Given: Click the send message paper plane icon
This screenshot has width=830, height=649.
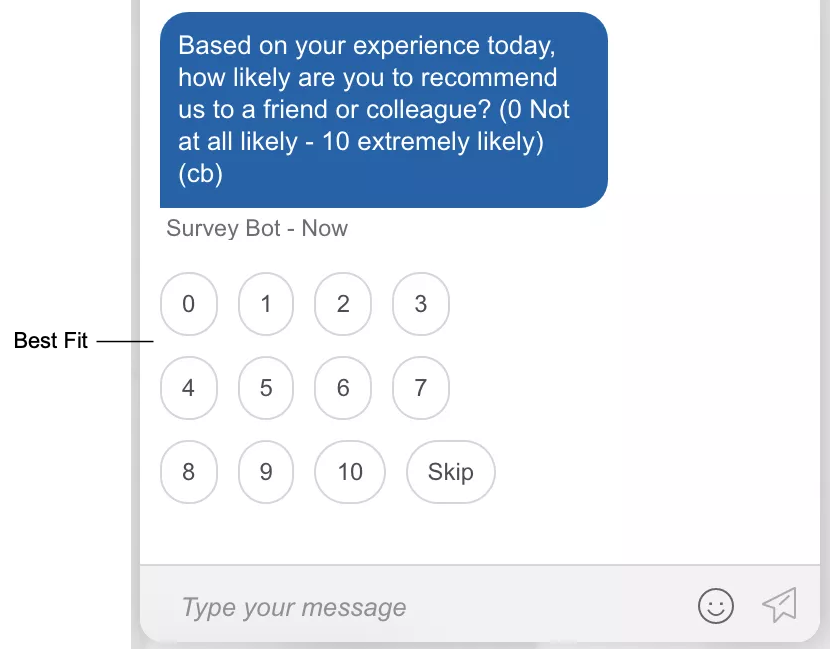Looking at the screenshot, I should tap(781, 604).
